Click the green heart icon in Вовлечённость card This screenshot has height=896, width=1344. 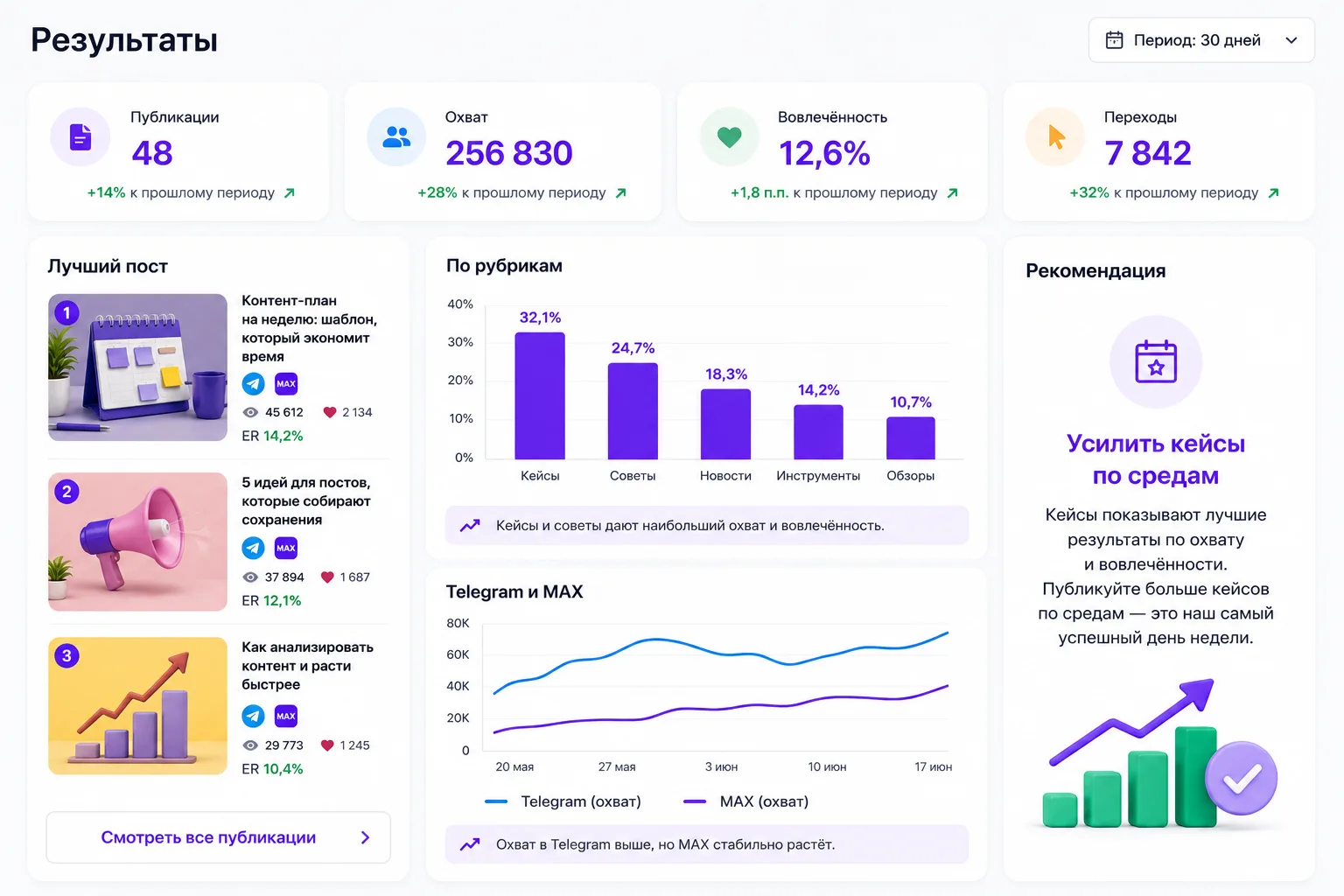tap(730, 137)
